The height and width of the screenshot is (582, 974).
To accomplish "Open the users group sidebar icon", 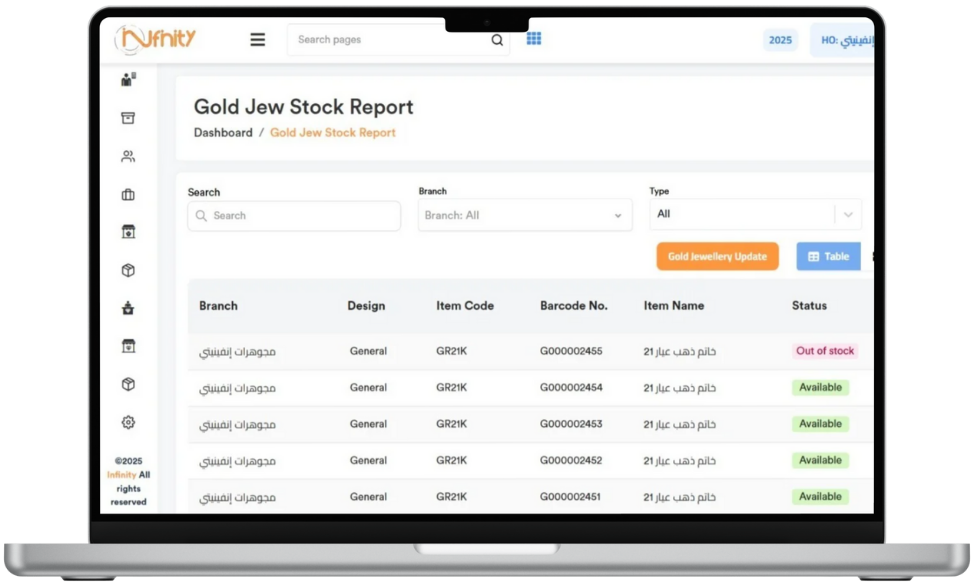I will point(128,156).
